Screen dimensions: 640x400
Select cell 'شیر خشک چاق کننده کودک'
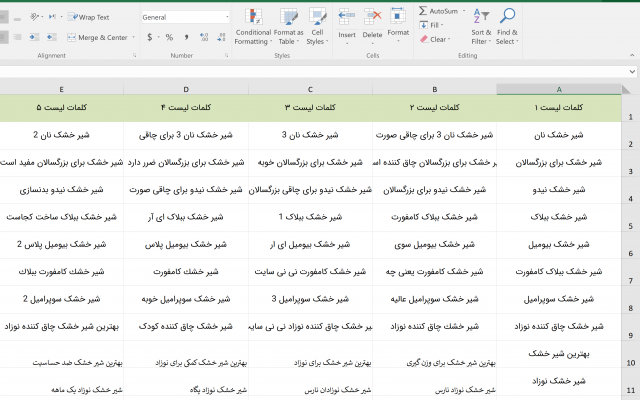186,327
